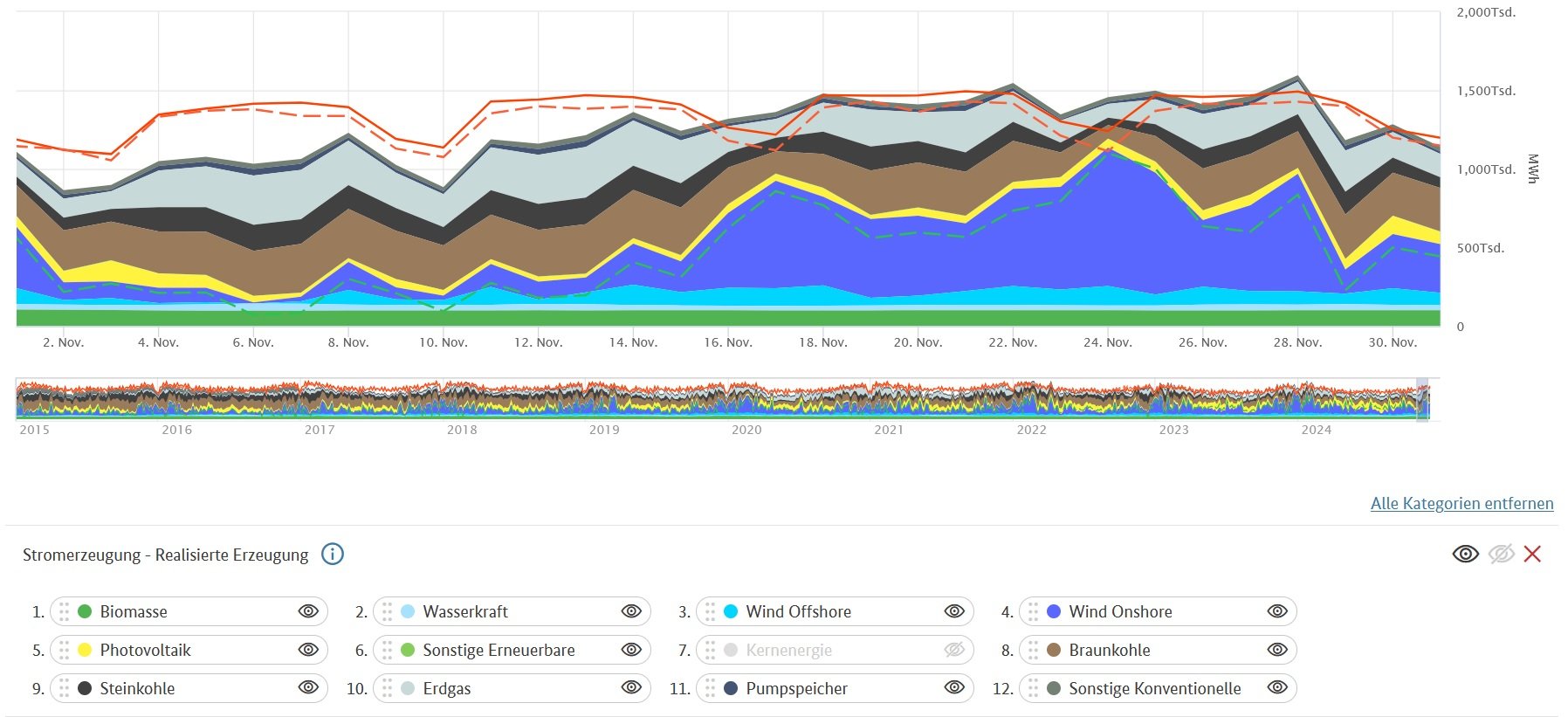1568x717 pixels.
Task: Click the 'Pumpspeicher' legend label
Action: [x=797, y=689]
